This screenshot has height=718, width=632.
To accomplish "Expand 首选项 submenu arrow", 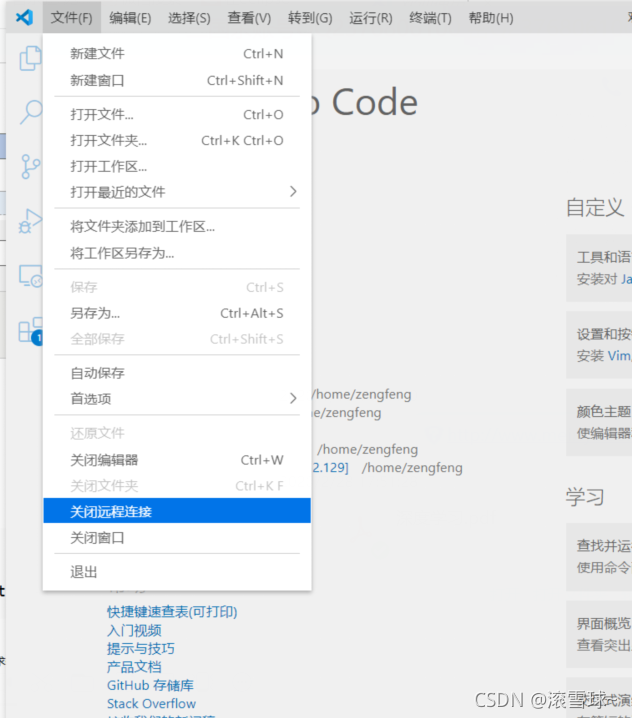I will pyautogui.click(x=293, y=398).
